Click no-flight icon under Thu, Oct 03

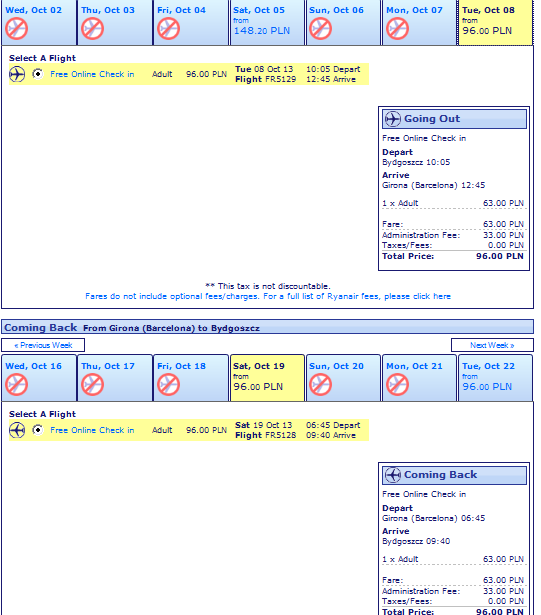(x=93, y=29)
